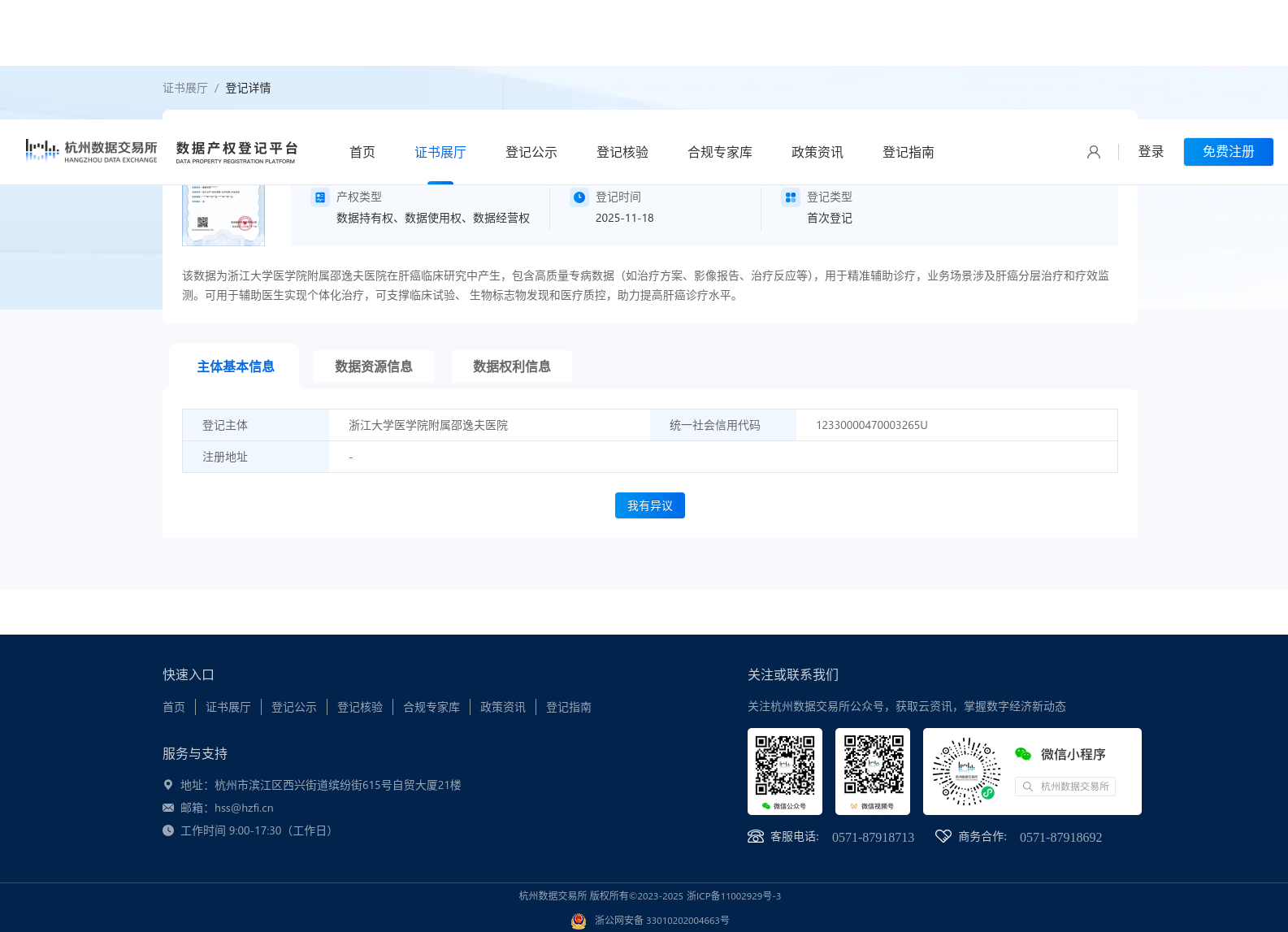Viewport: 1288px width, 932px height.
Task: Click the 首次登记 value
Action: click(830, 218)
